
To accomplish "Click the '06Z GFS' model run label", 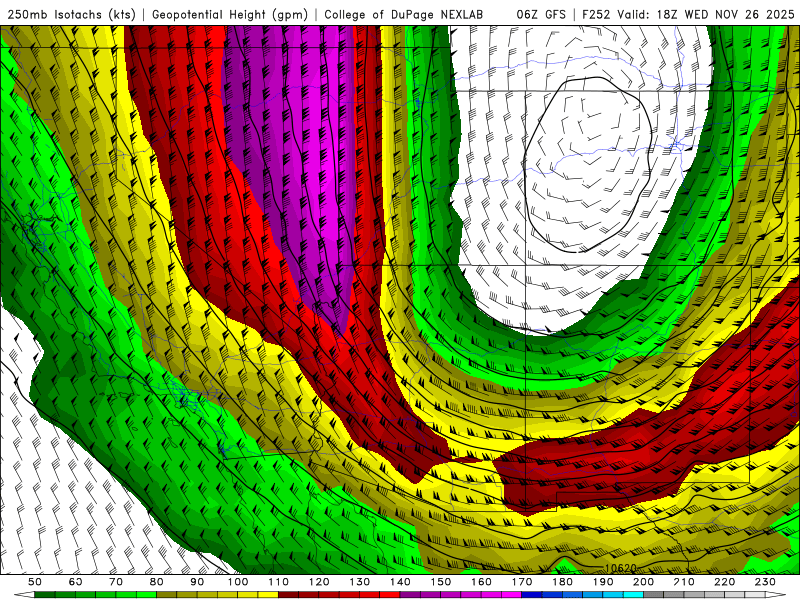I will pos(541,15).
